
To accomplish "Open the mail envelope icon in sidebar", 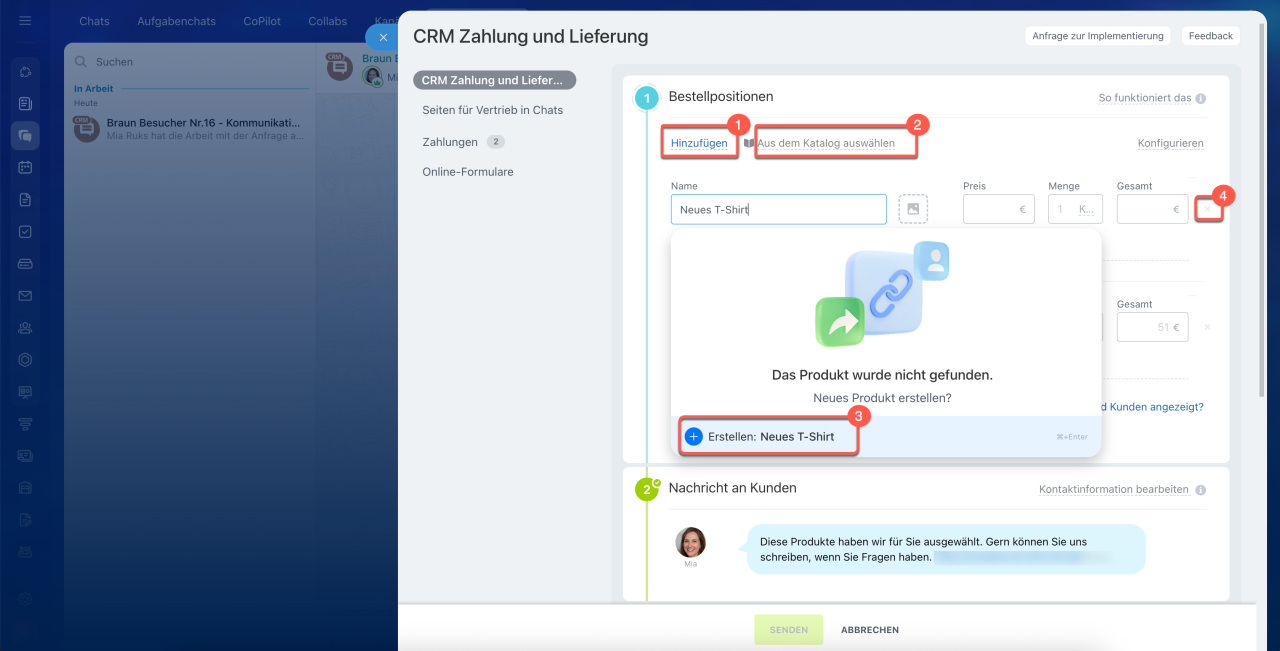I will click(x=25, y=295).
